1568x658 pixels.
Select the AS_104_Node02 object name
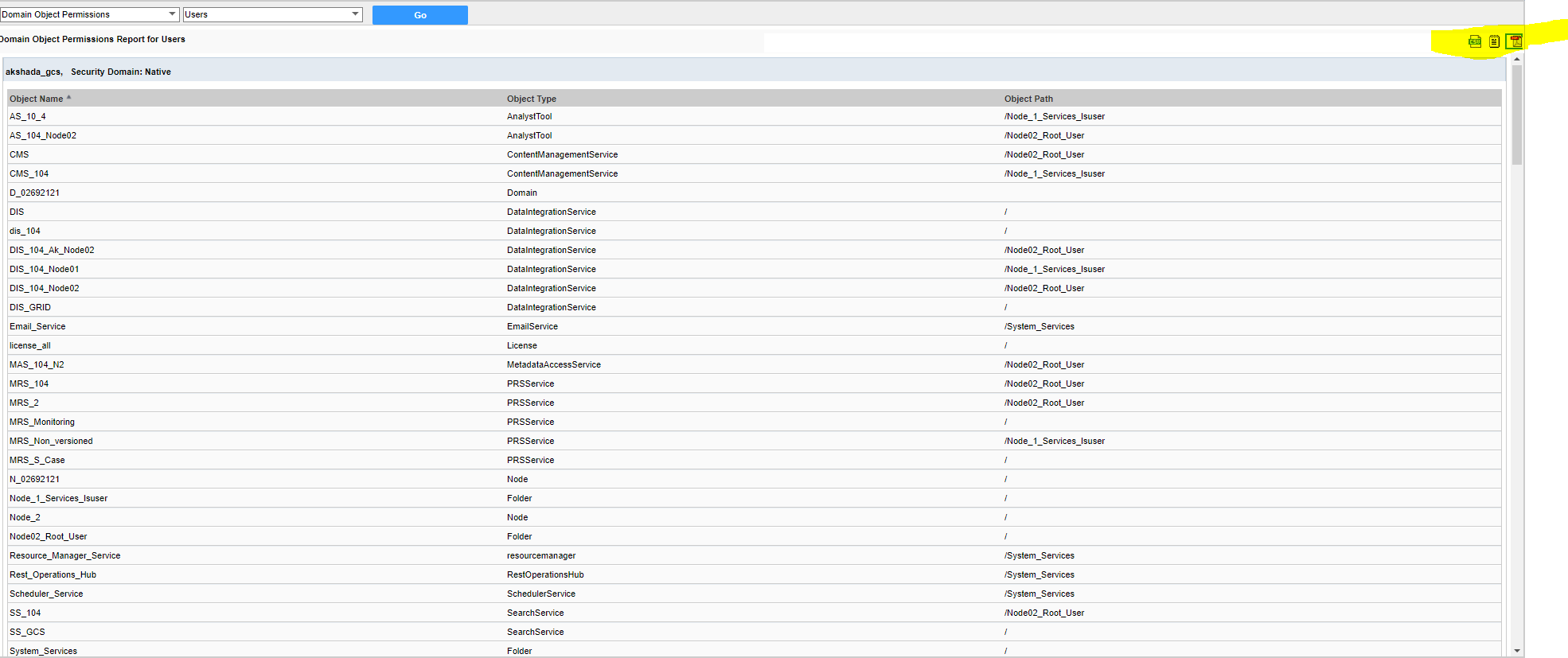coord(43,135)
